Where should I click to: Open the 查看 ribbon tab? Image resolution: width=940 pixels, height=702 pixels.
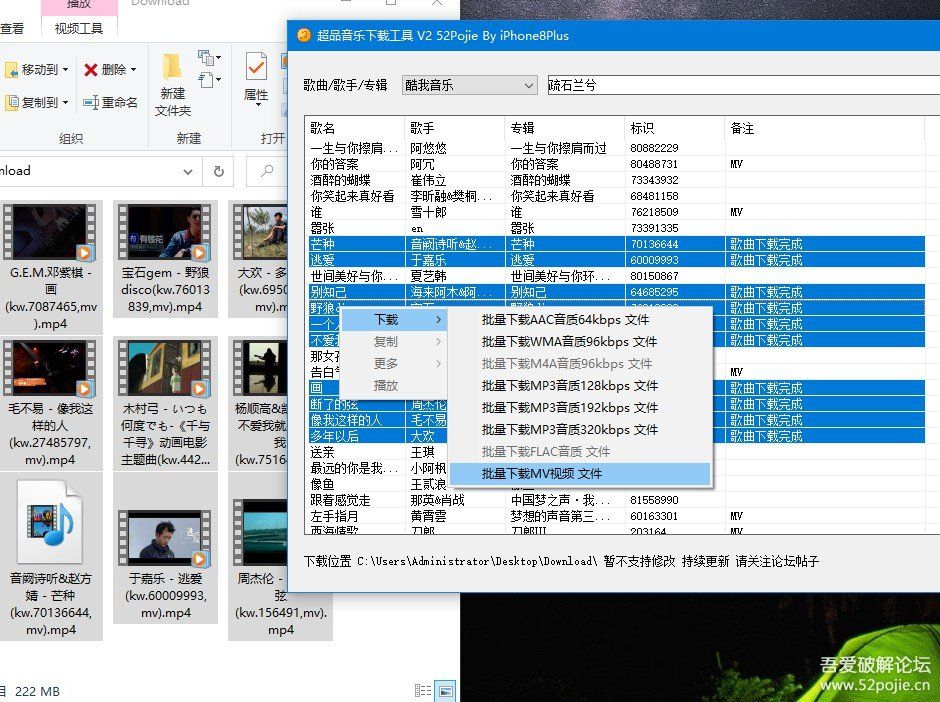tap(12, 28)
